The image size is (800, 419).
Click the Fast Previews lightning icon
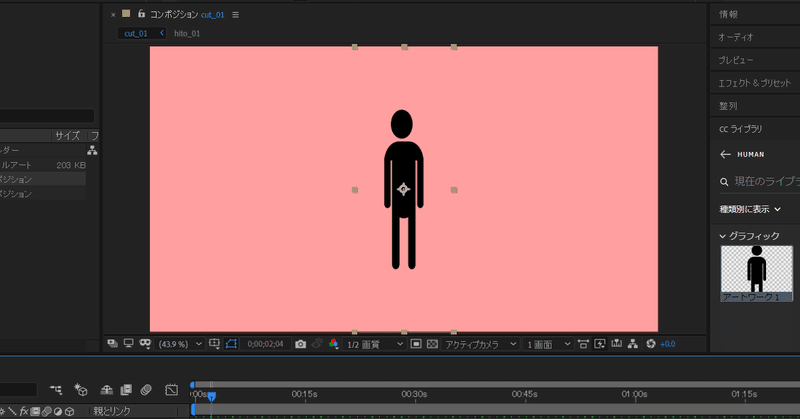600,344
